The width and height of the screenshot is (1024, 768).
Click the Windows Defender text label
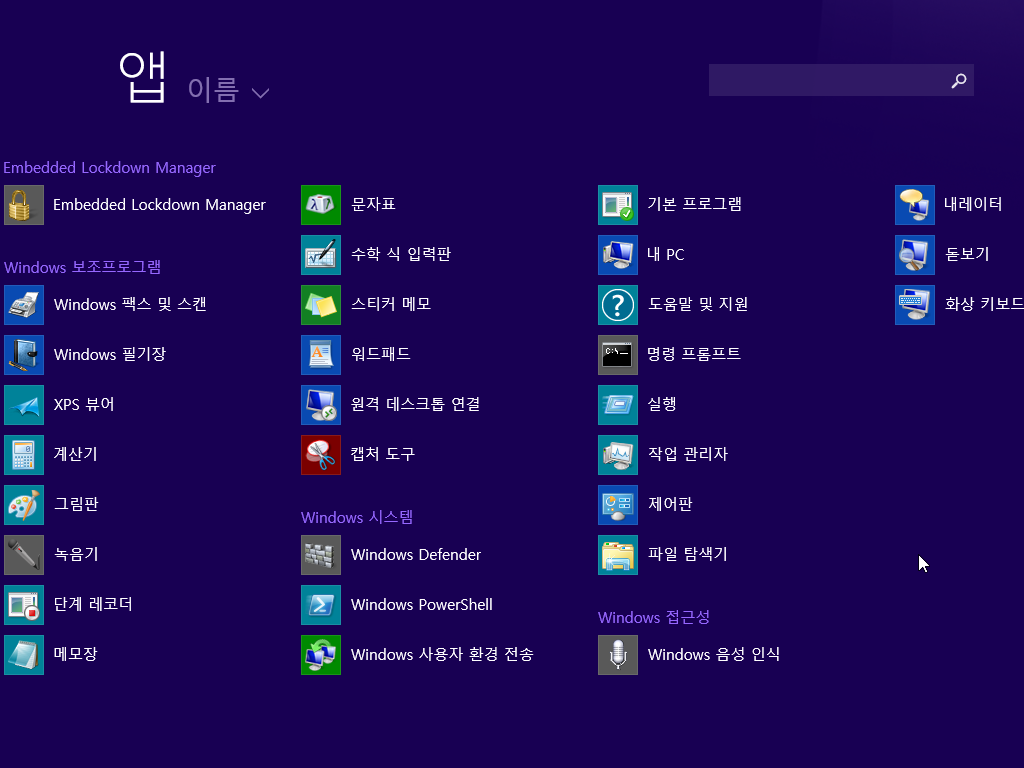click(x=416, y=554)
